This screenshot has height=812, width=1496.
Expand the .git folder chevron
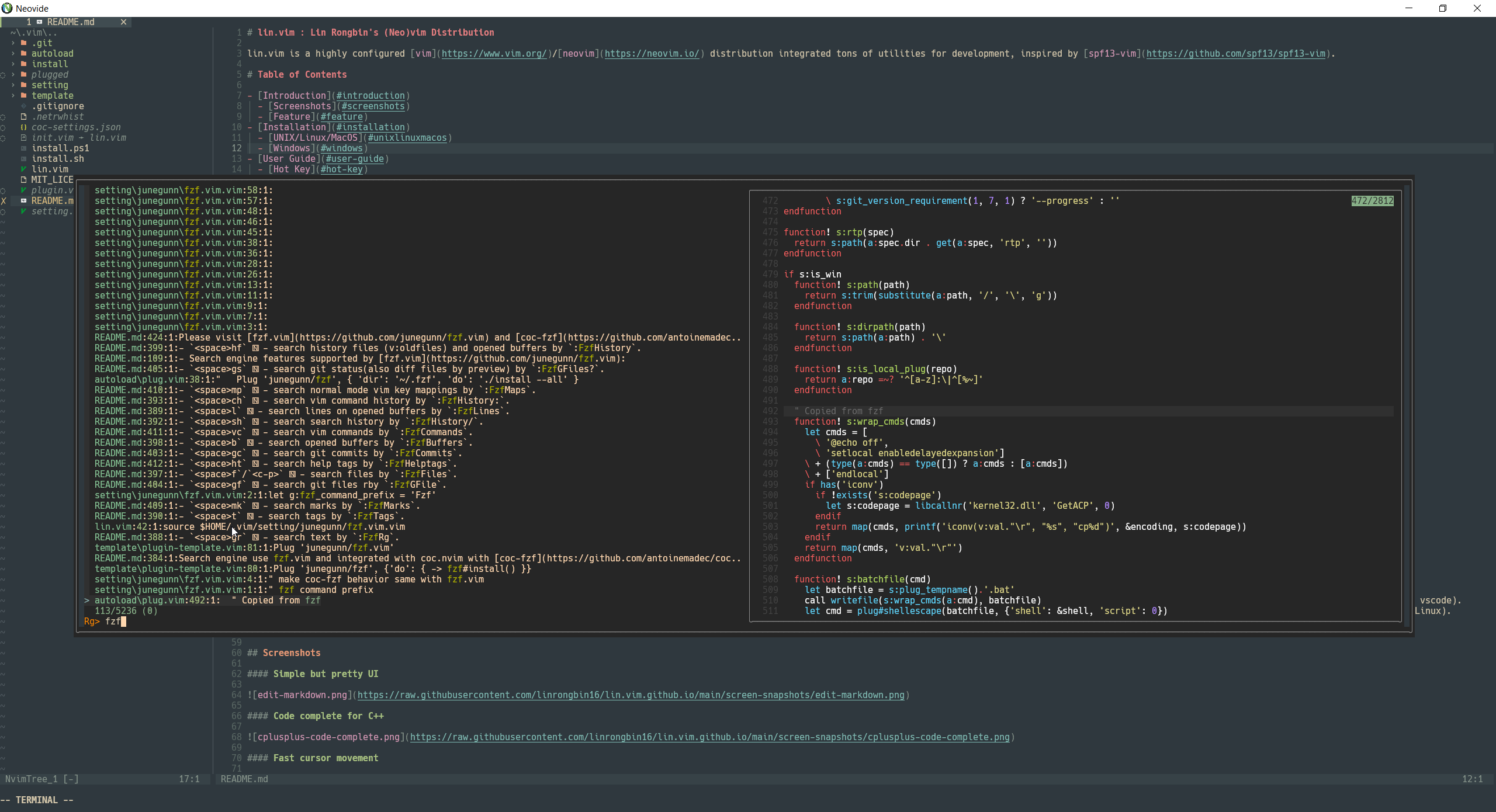pos(13,43)
